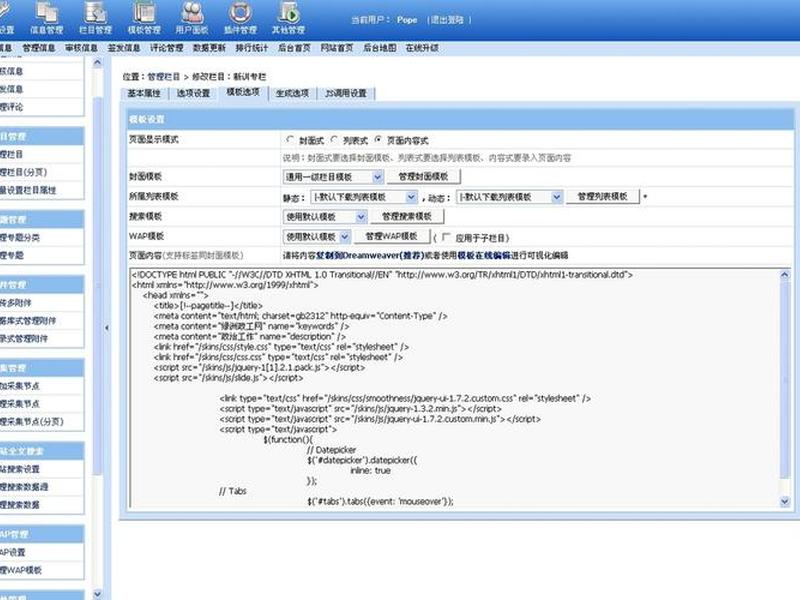Open sidebar item 管理搜索数据源
Image resolution: width=800 pixels, height=600 pixels.
pos(23,487)
